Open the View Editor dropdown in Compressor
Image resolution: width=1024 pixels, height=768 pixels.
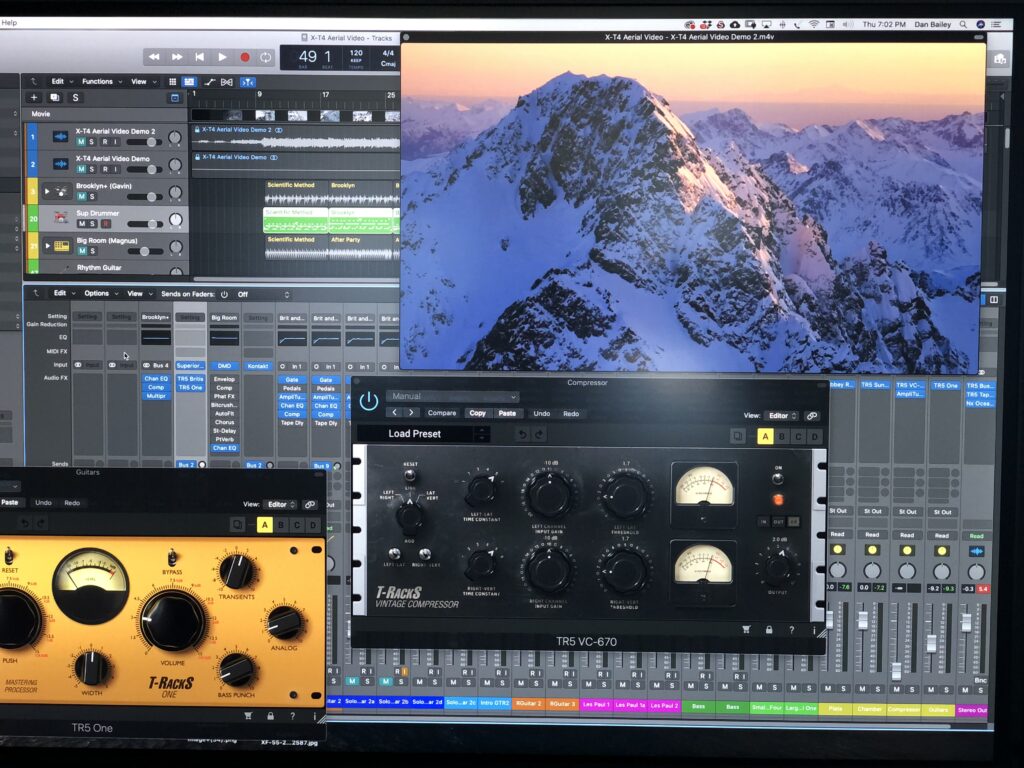[782, 416]
